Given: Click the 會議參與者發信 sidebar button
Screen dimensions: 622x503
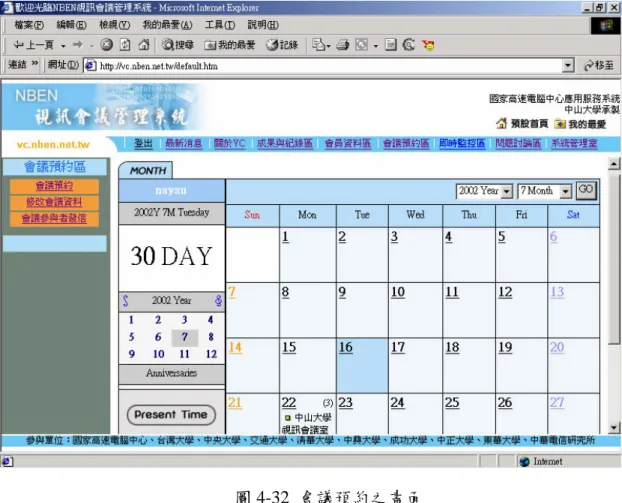Looking at the screenshot, I should click(54, 219).
